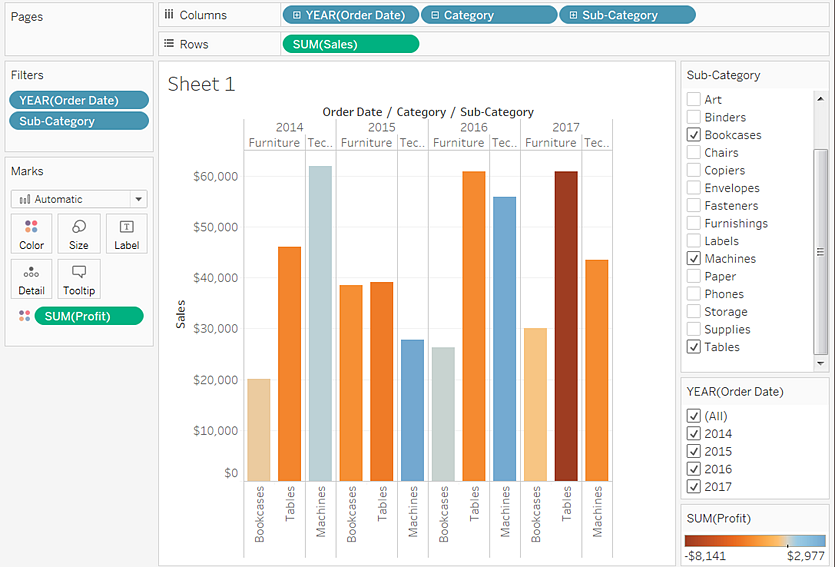This screenshot has width=835, height=567.
Task: Click the Sheet 1 title
Action: (201, 84)
